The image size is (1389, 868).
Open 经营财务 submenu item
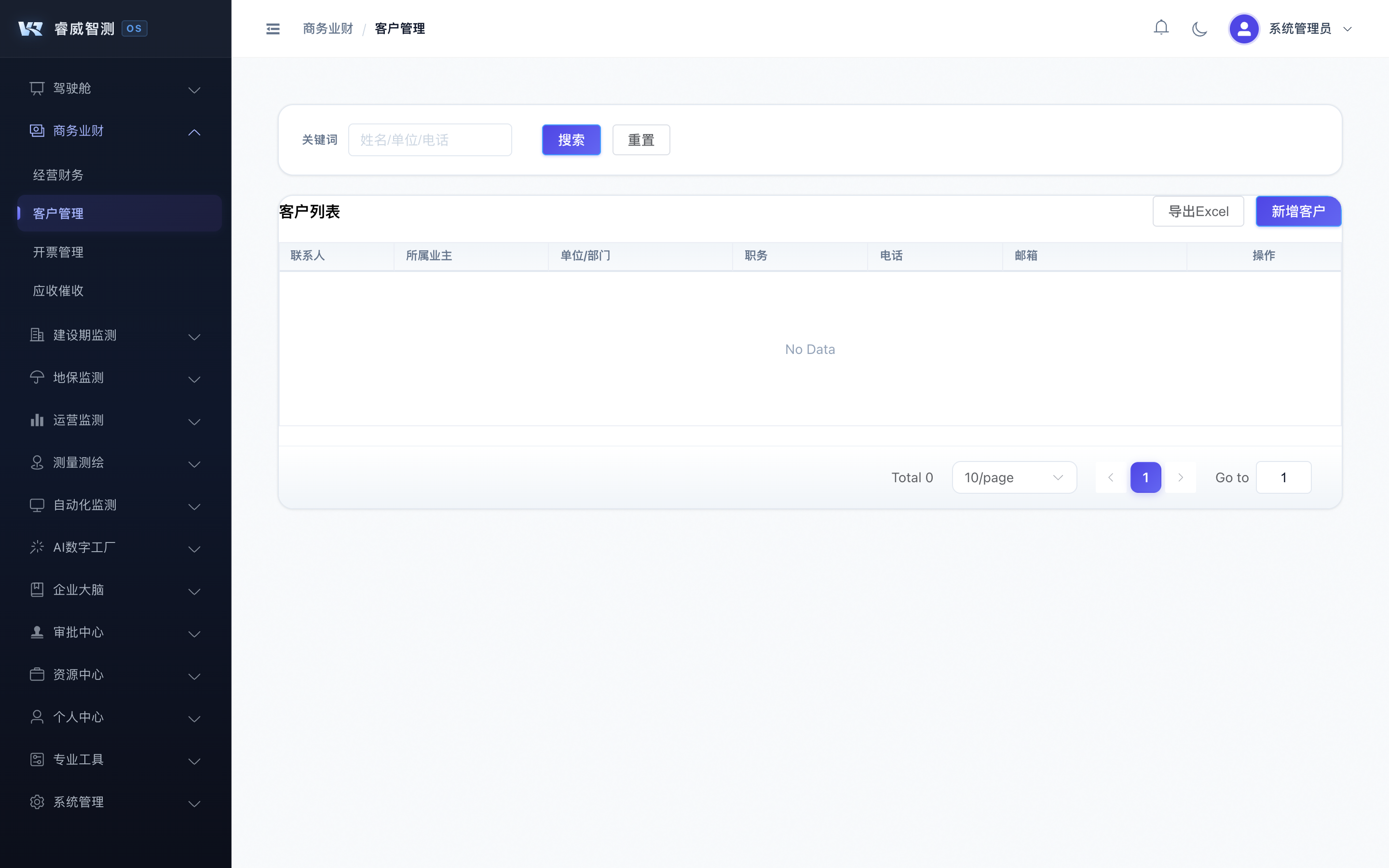click(58, 175)
